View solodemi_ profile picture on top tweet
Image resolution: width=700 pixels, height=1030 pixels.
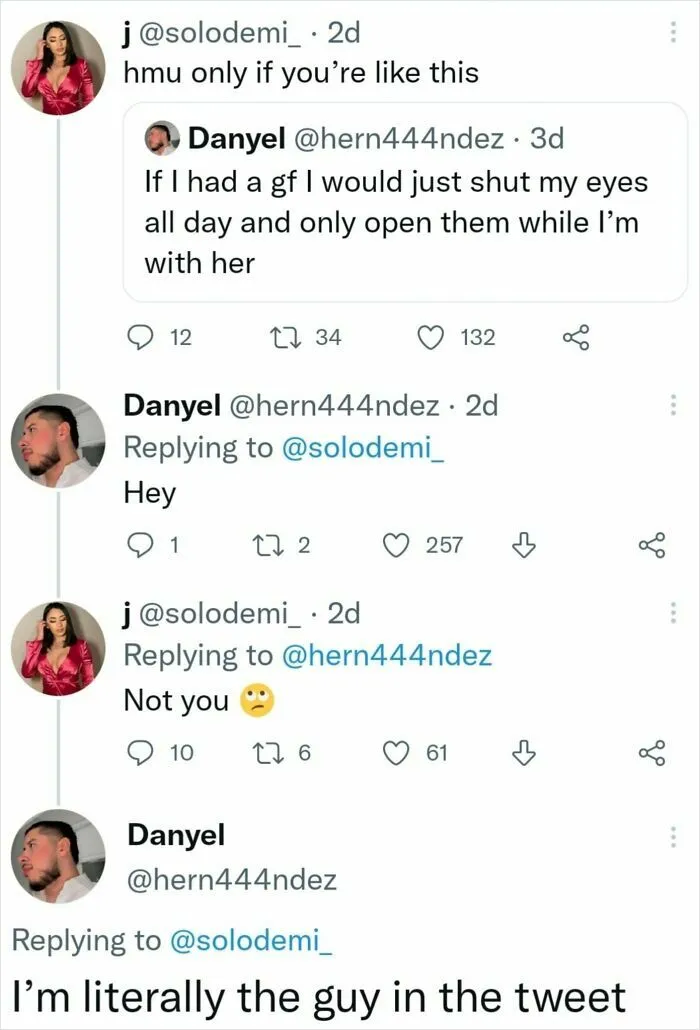pos(58,68)
